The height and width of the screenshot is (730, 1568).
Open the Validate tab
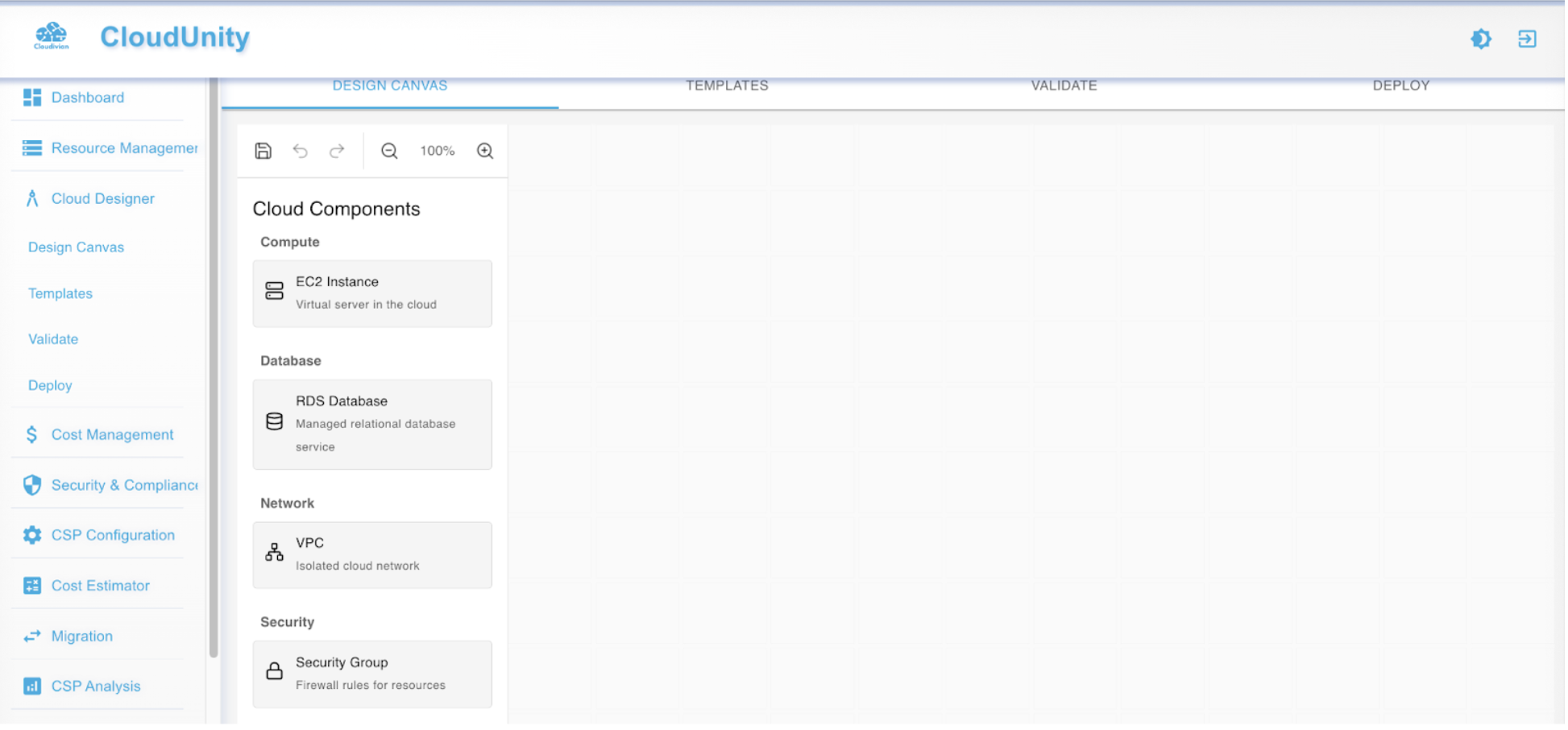[1064, 86]
